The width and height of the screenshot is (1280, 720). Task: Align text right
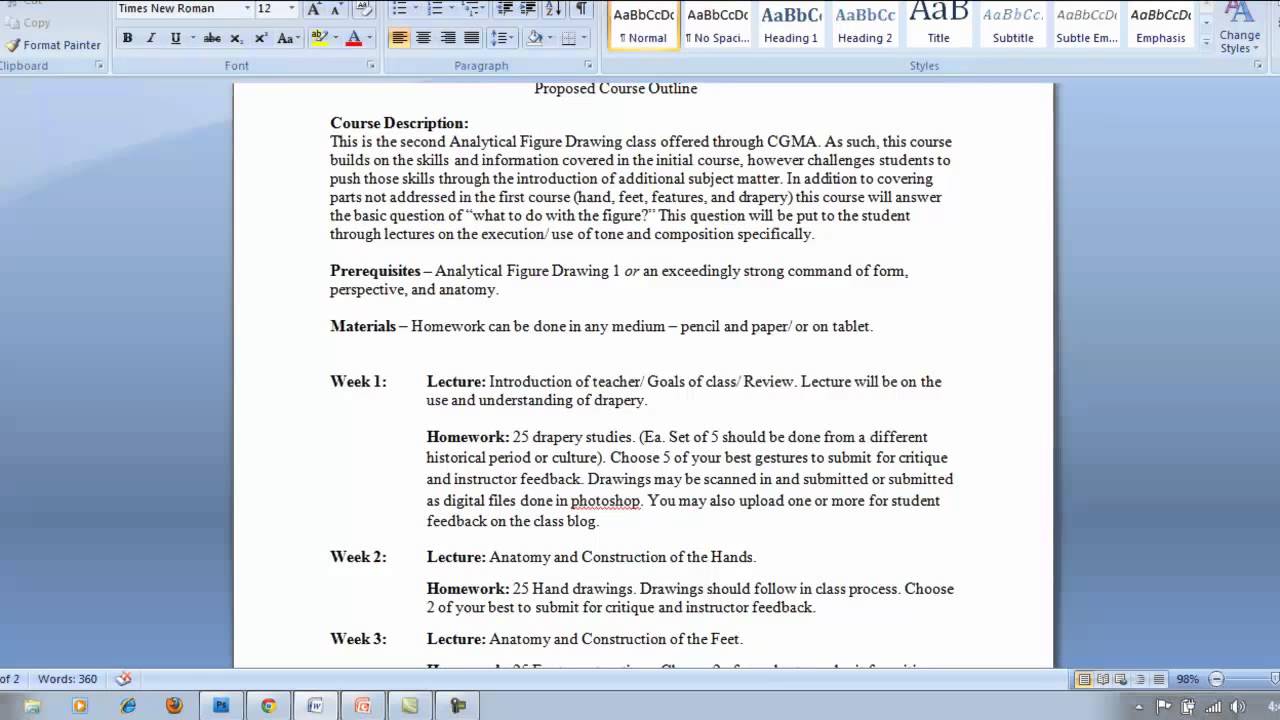(447, 38)
